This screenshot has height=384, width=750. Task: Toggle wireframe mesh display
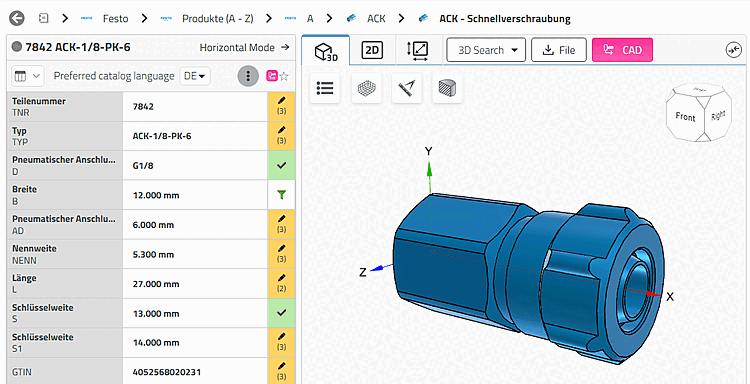pos(366,88)
